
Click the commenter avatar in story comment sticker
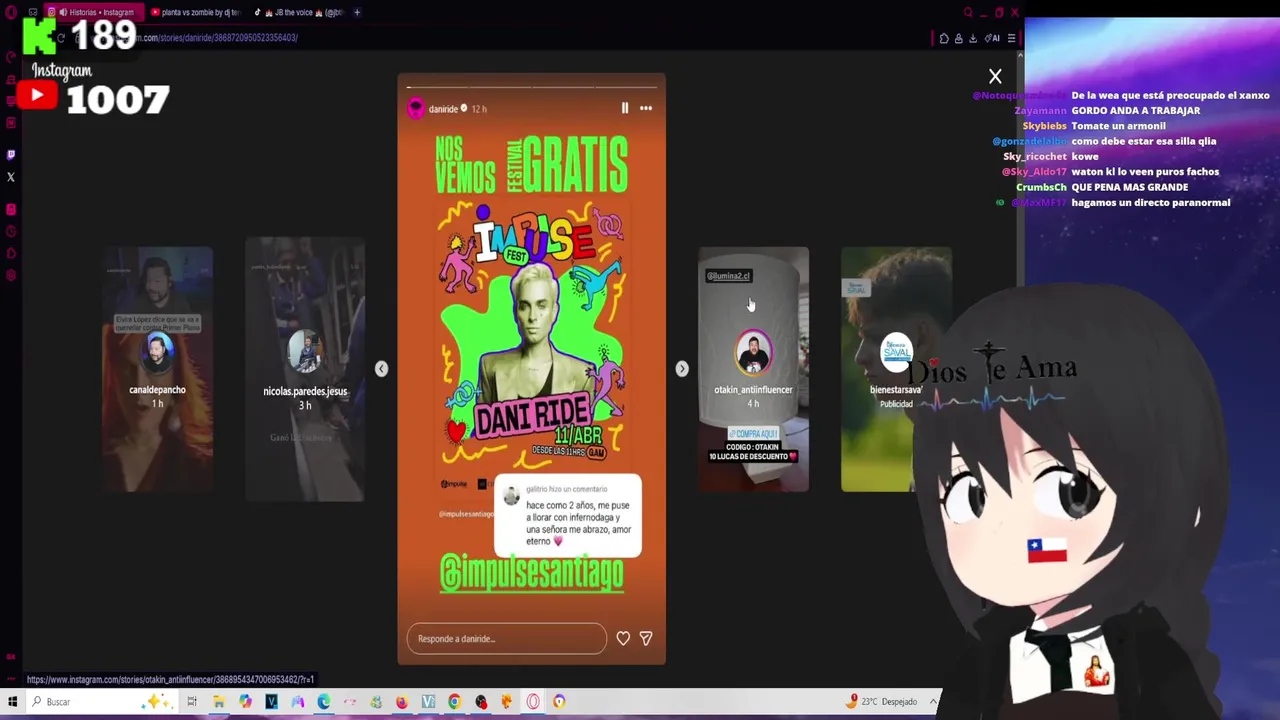(511, 497)
